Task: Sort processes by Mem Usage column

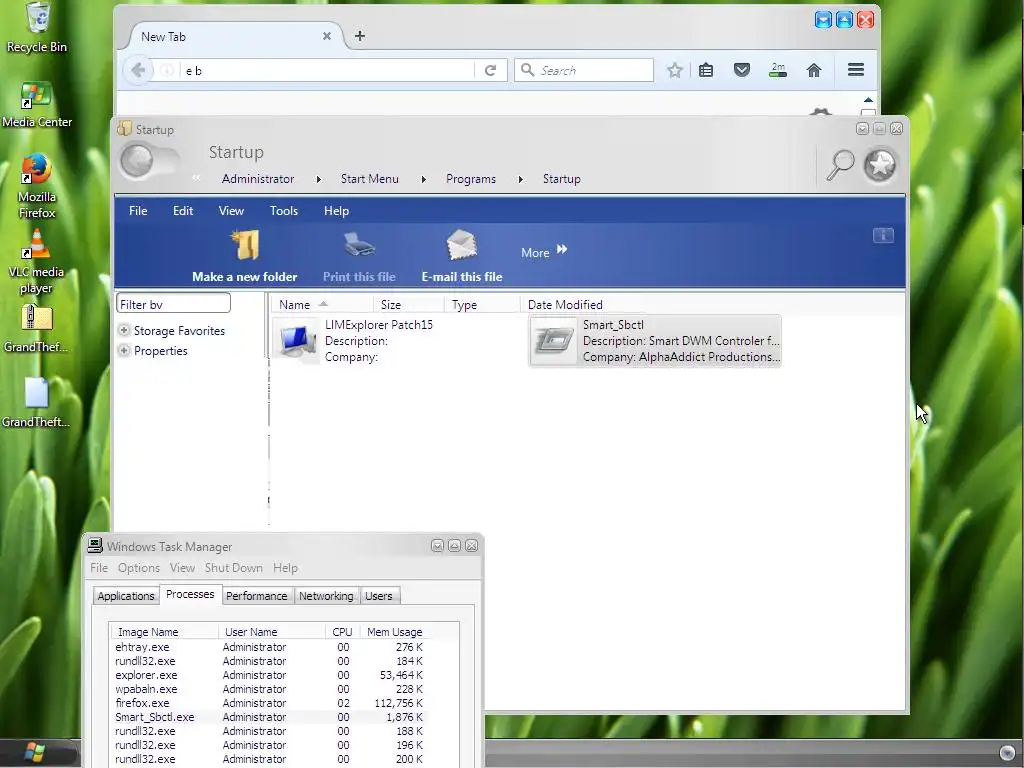Action: tap(394, 632)
